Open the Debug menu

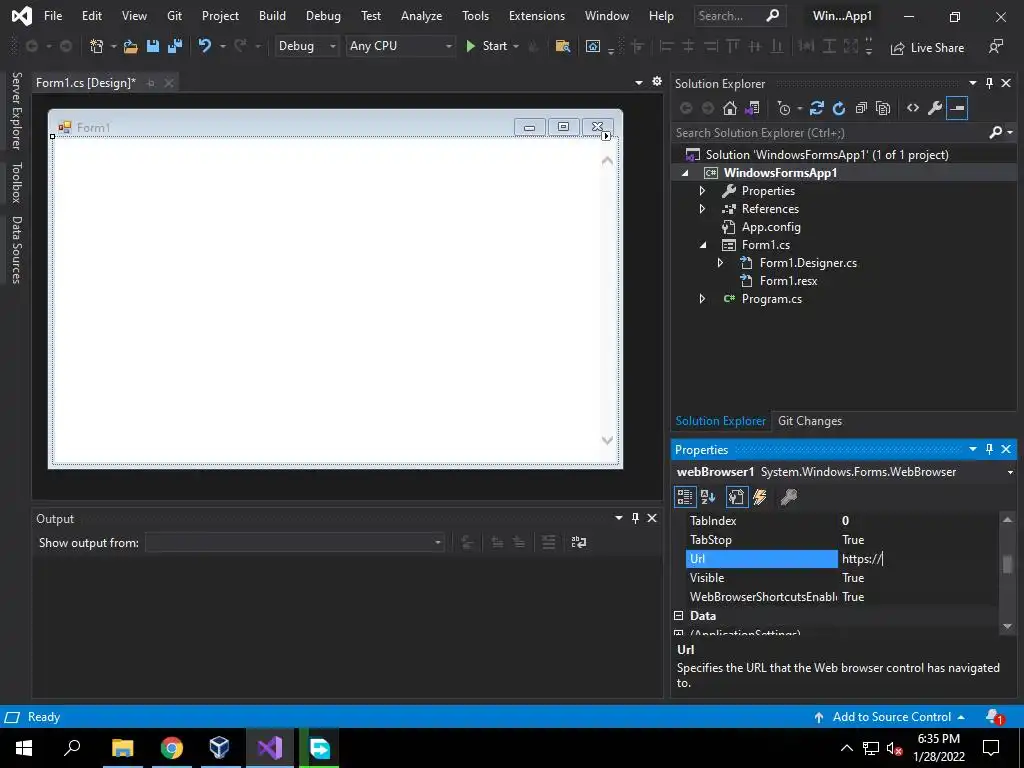tap(323, 16)
